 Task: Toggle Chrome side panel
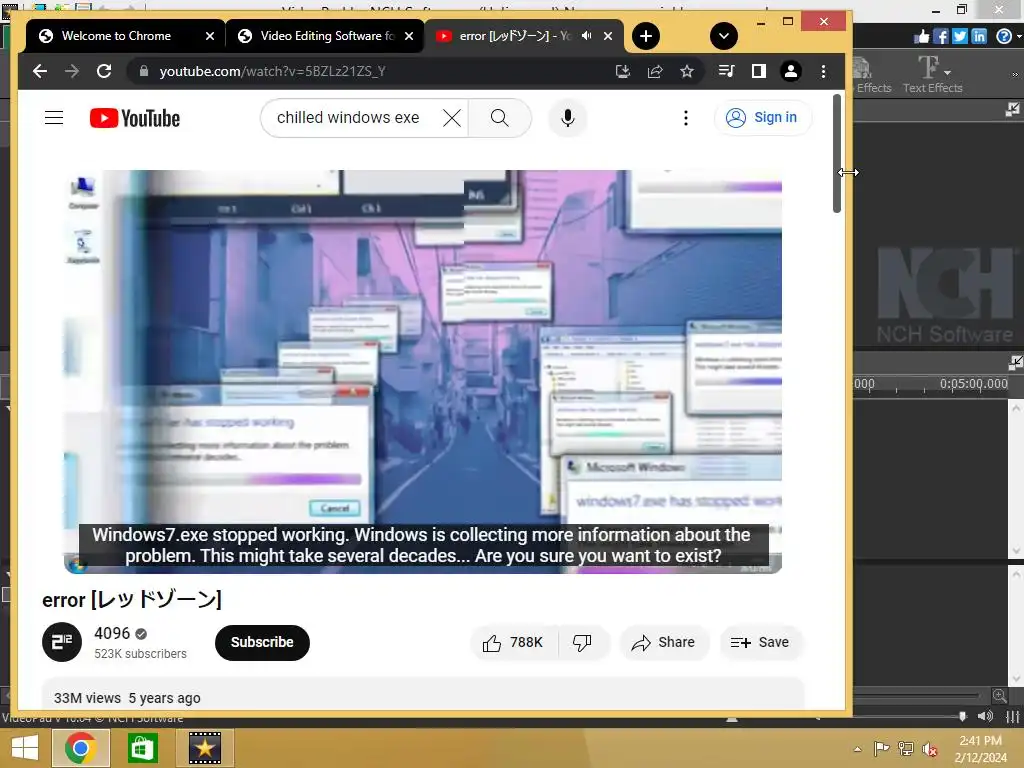[x=758, y=71]
